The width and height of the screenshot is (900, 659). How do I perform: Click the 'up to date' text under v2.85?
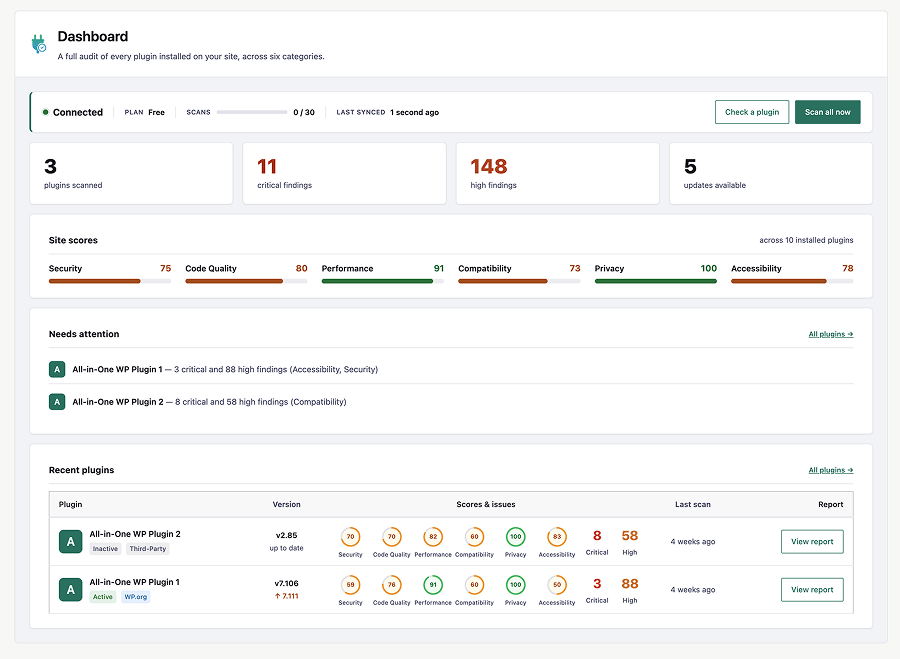(x=286, y=548)
